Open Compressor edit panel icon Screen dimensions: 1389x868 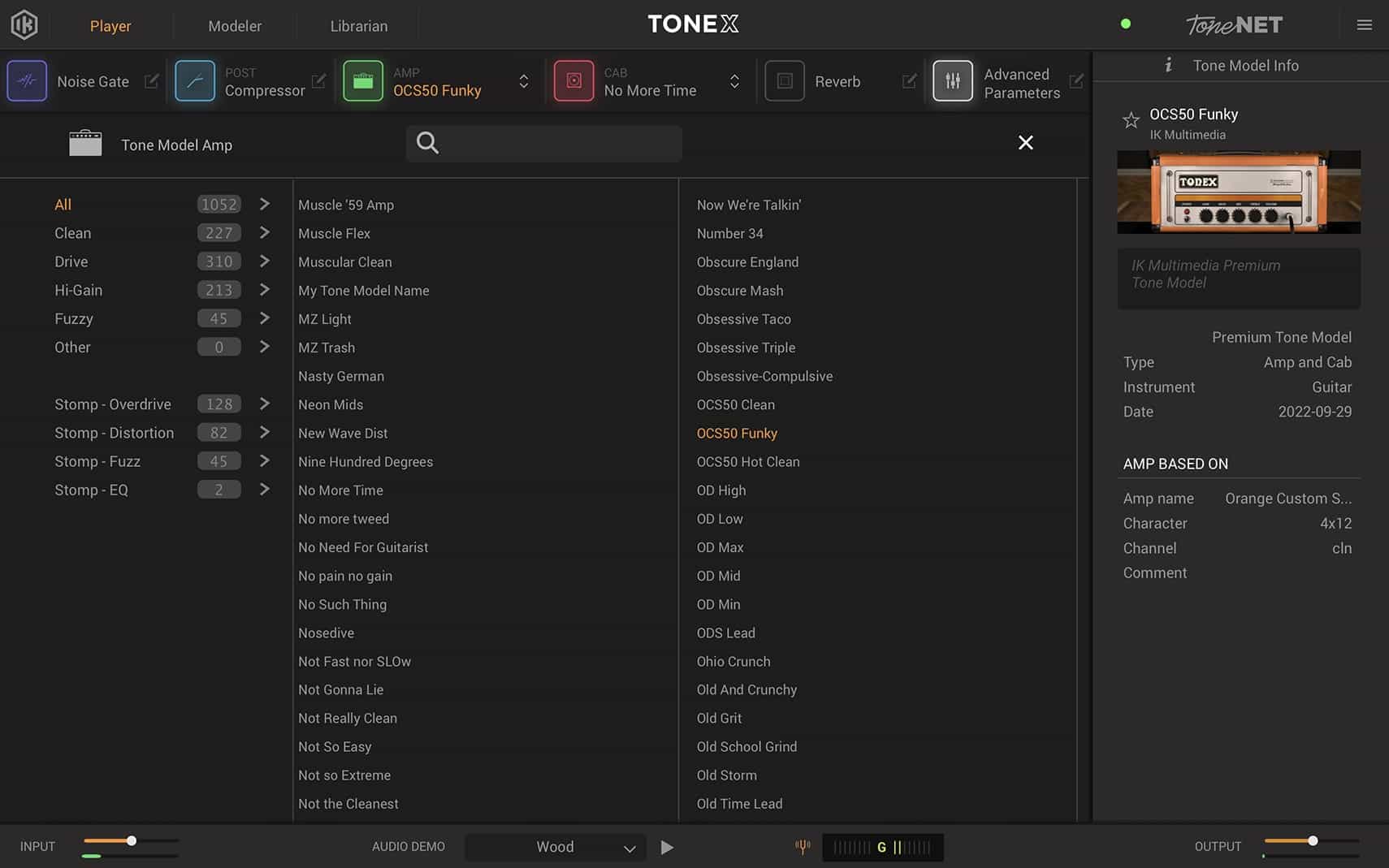[x=318, y=81]
